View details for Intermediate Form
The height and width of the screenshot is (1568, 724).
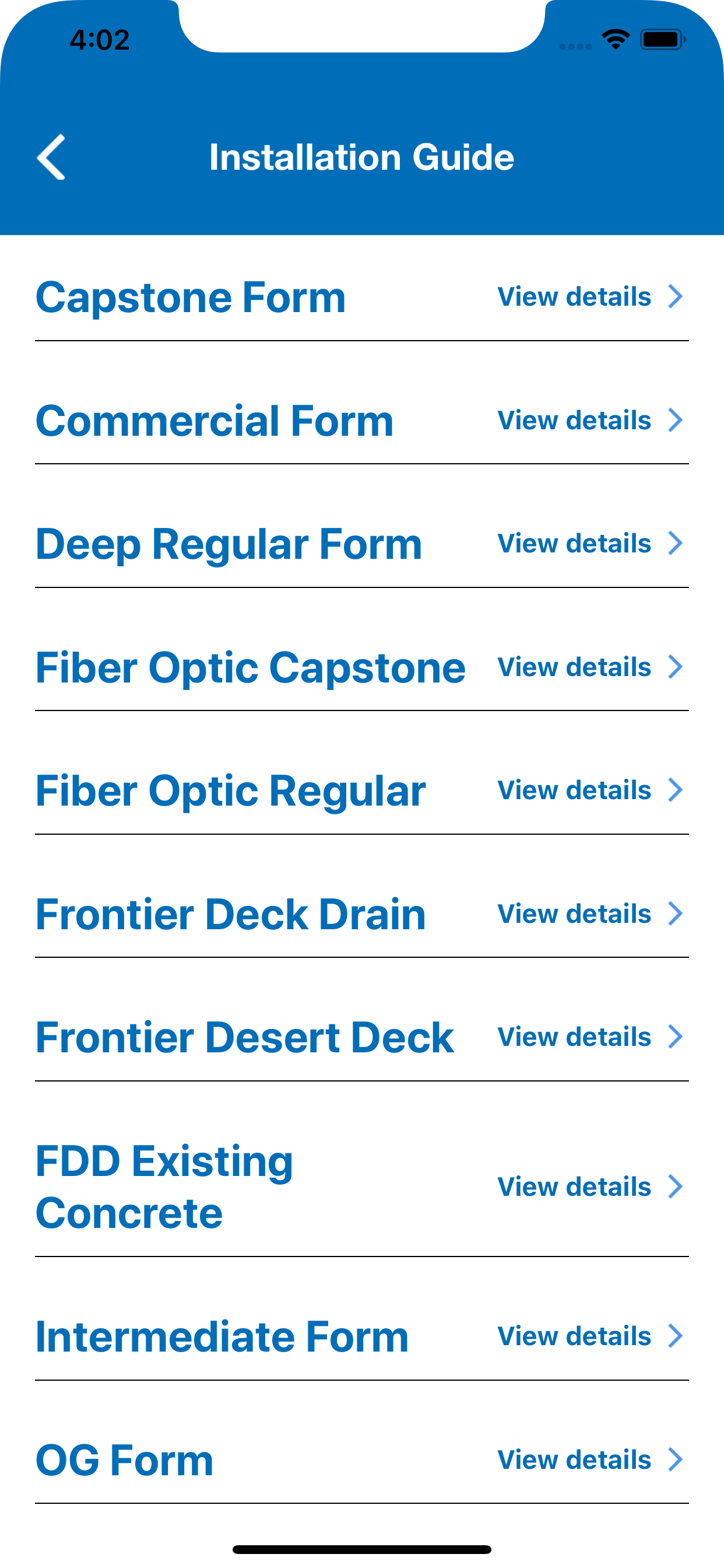pos(574,1336)
